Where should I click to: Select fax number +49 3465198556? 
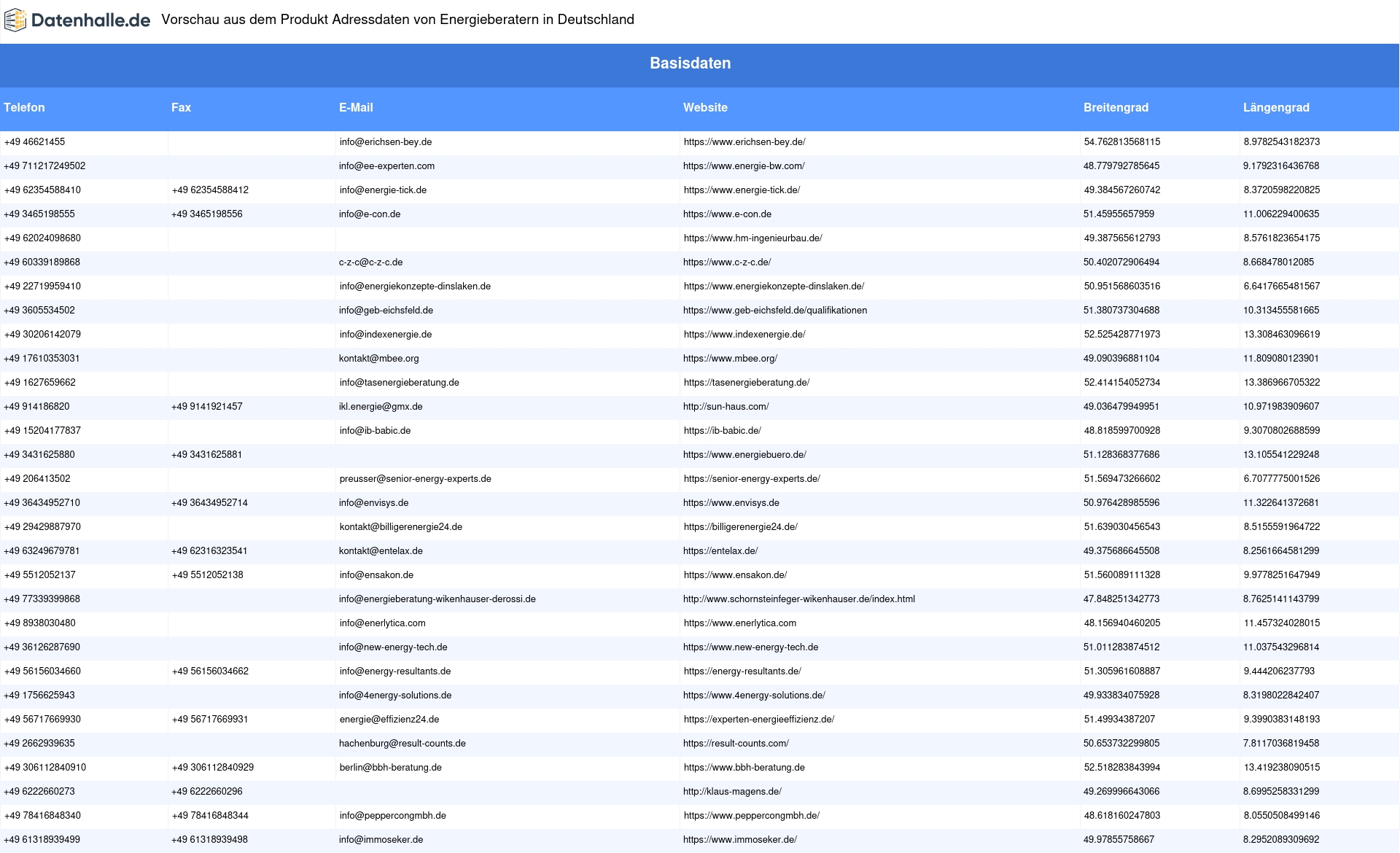click(x=207, y=214)
